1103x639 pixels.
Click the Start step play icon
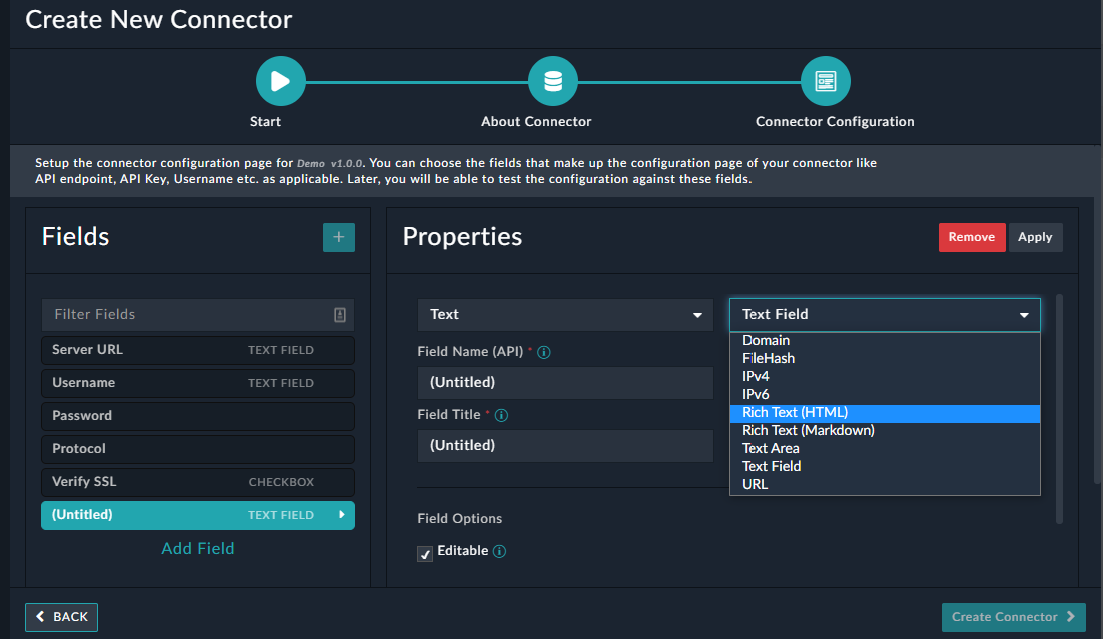[280, 81]
